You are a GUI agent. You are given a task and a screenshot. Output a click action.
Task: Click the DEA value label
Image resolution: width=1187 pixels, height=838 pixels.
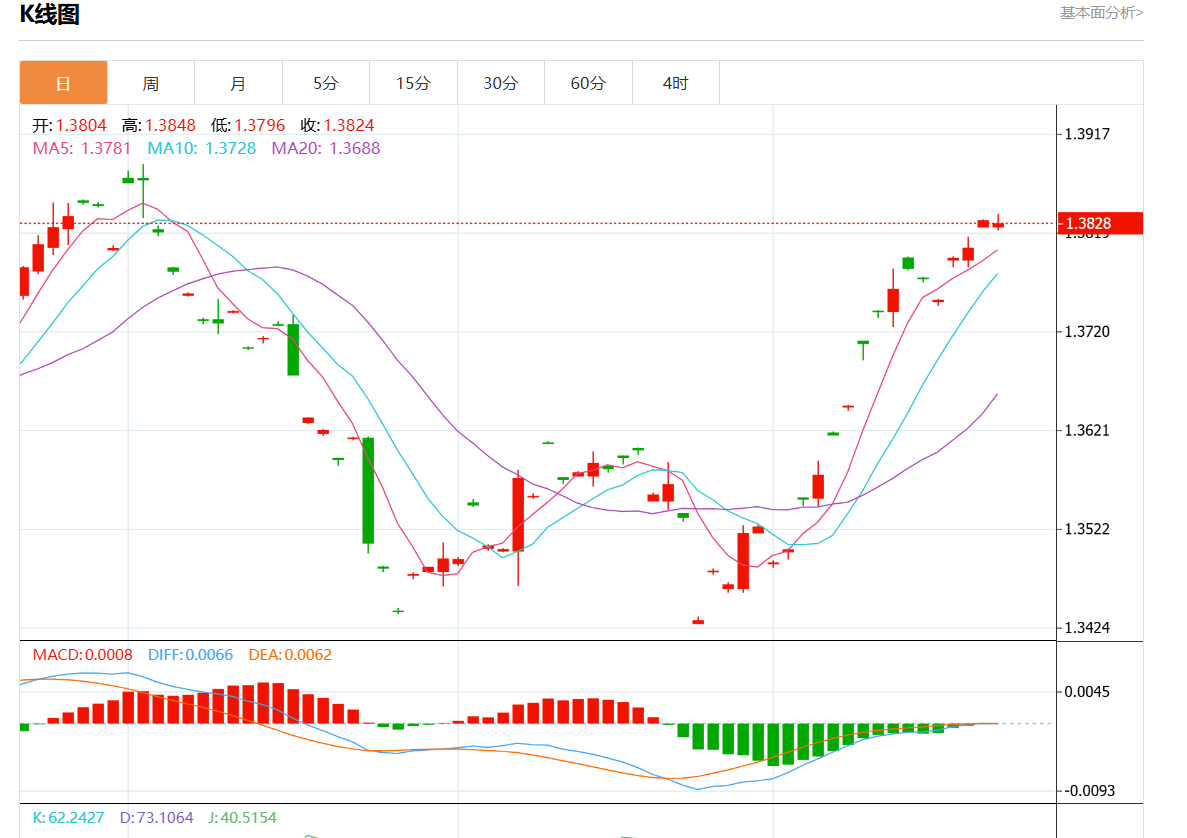289,655
